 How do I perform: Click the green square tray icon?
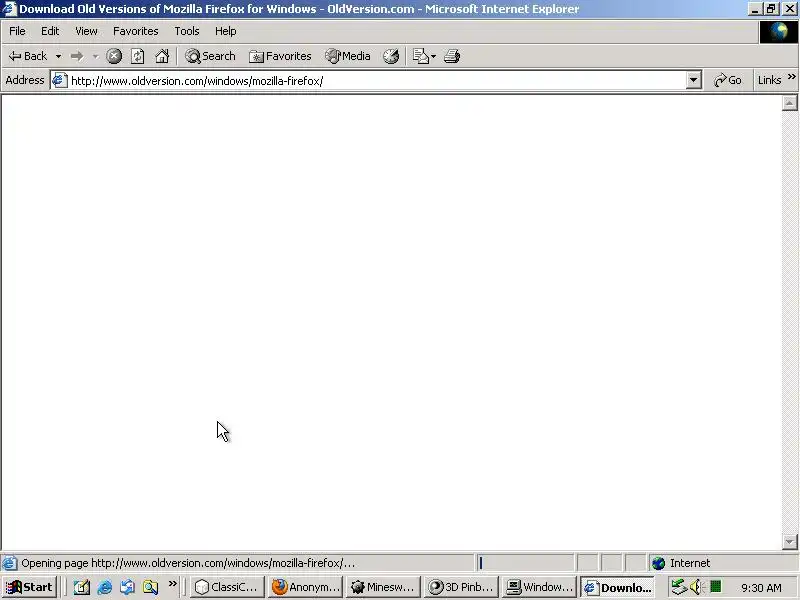click(715, 587)
